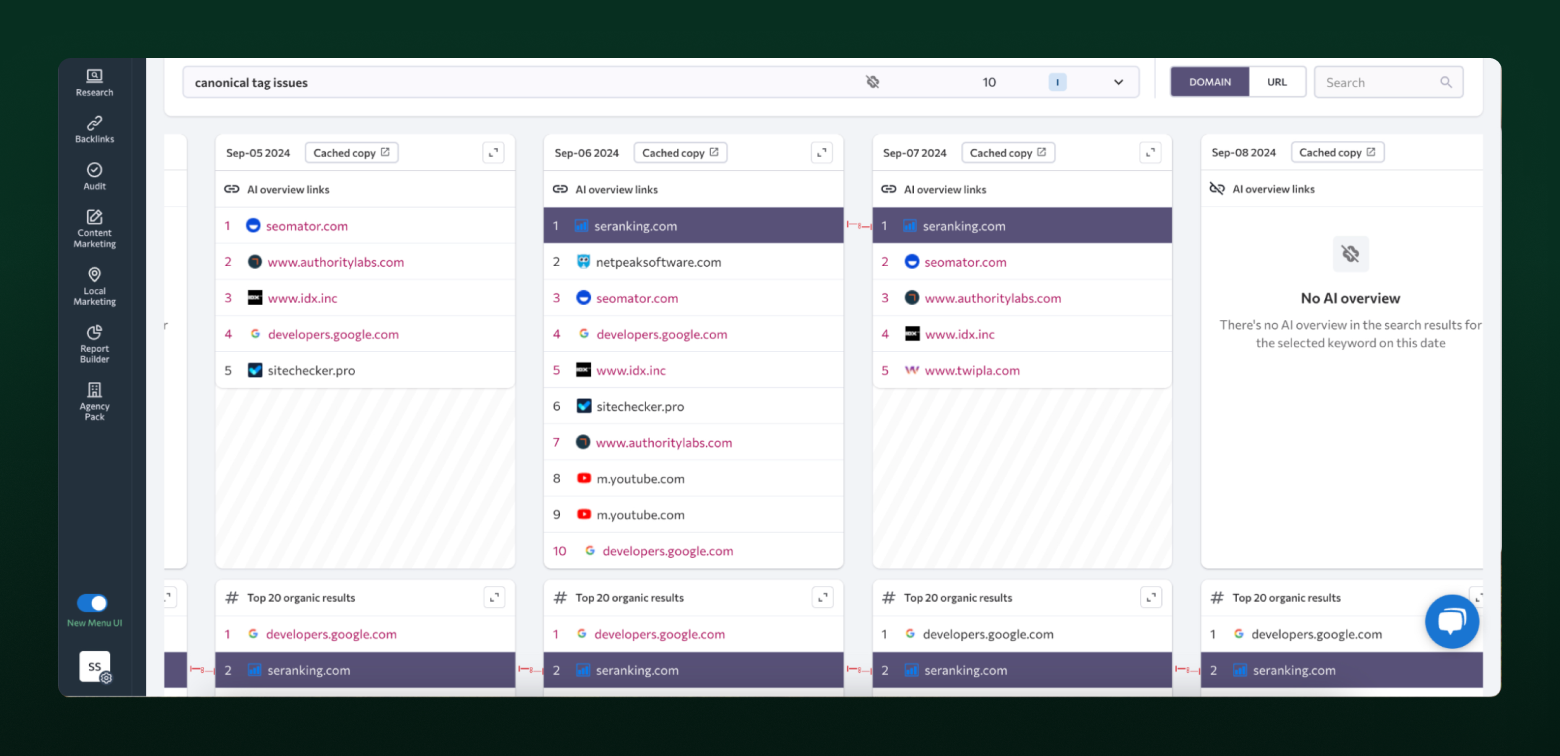
Task: Select seranking.com in Sep-07 organic results
Action: pos(1022,670)
